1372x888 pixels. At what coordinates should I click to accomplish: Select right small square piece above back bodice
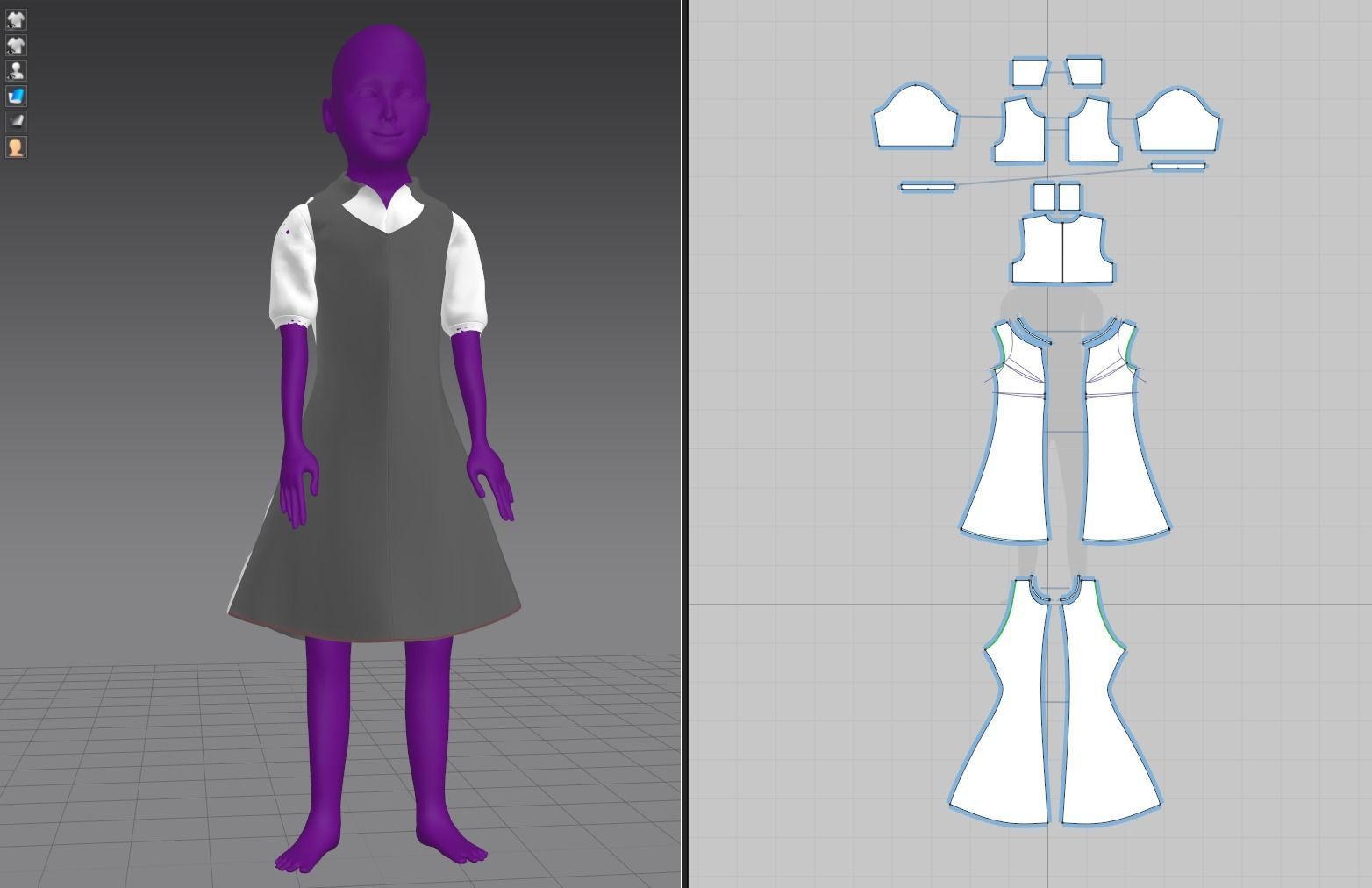(1070, 197)
